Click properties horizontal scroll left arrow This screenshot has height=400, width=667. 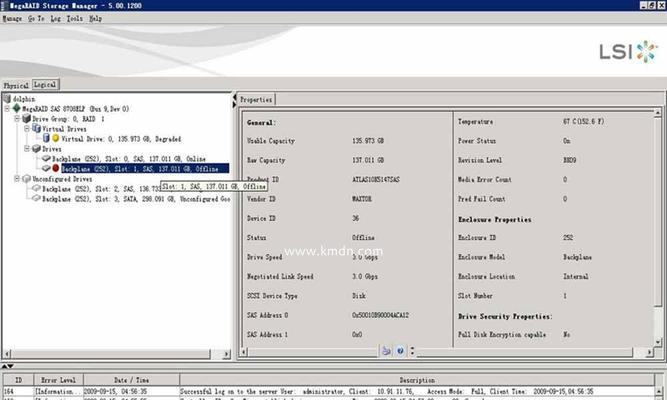(x=244, y=352)
